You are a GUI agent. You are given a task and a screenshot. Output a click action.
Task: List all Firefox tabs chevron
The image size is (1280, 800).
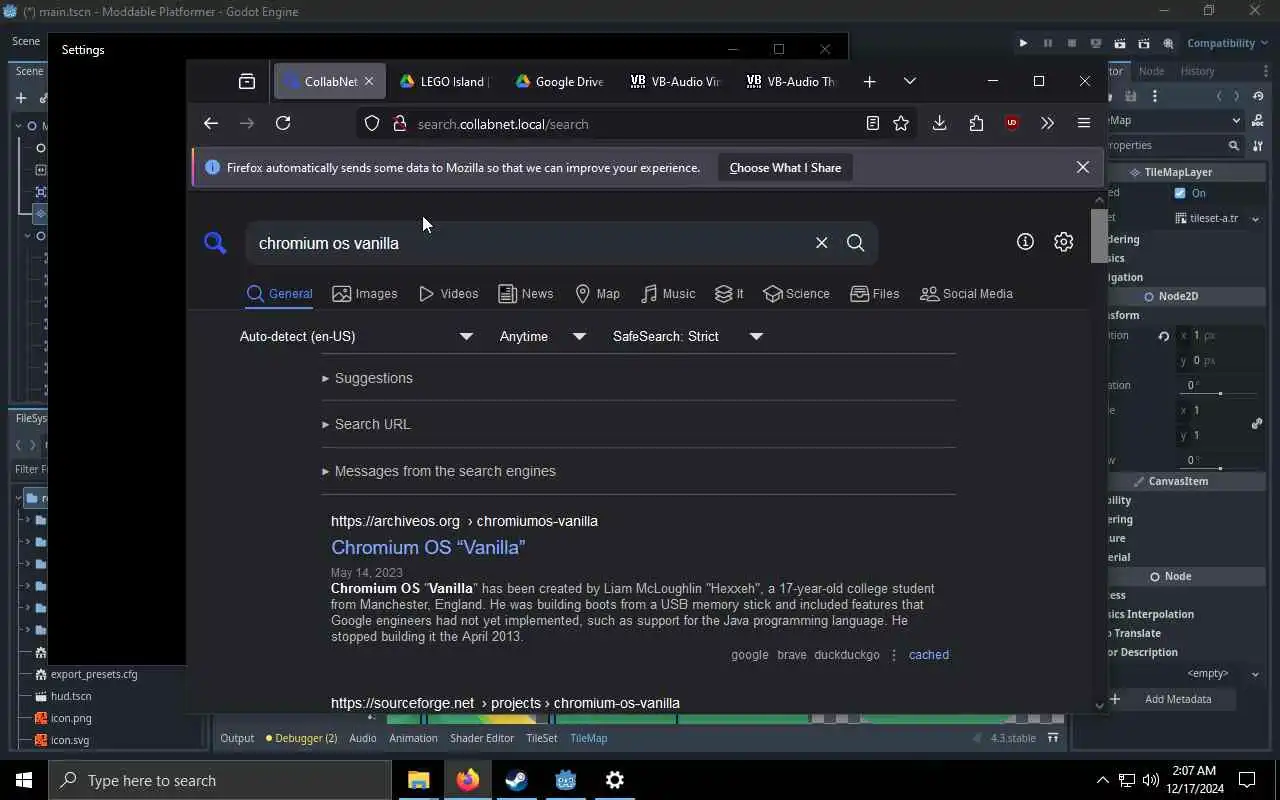pyautogui.click(x=909, y=81)
